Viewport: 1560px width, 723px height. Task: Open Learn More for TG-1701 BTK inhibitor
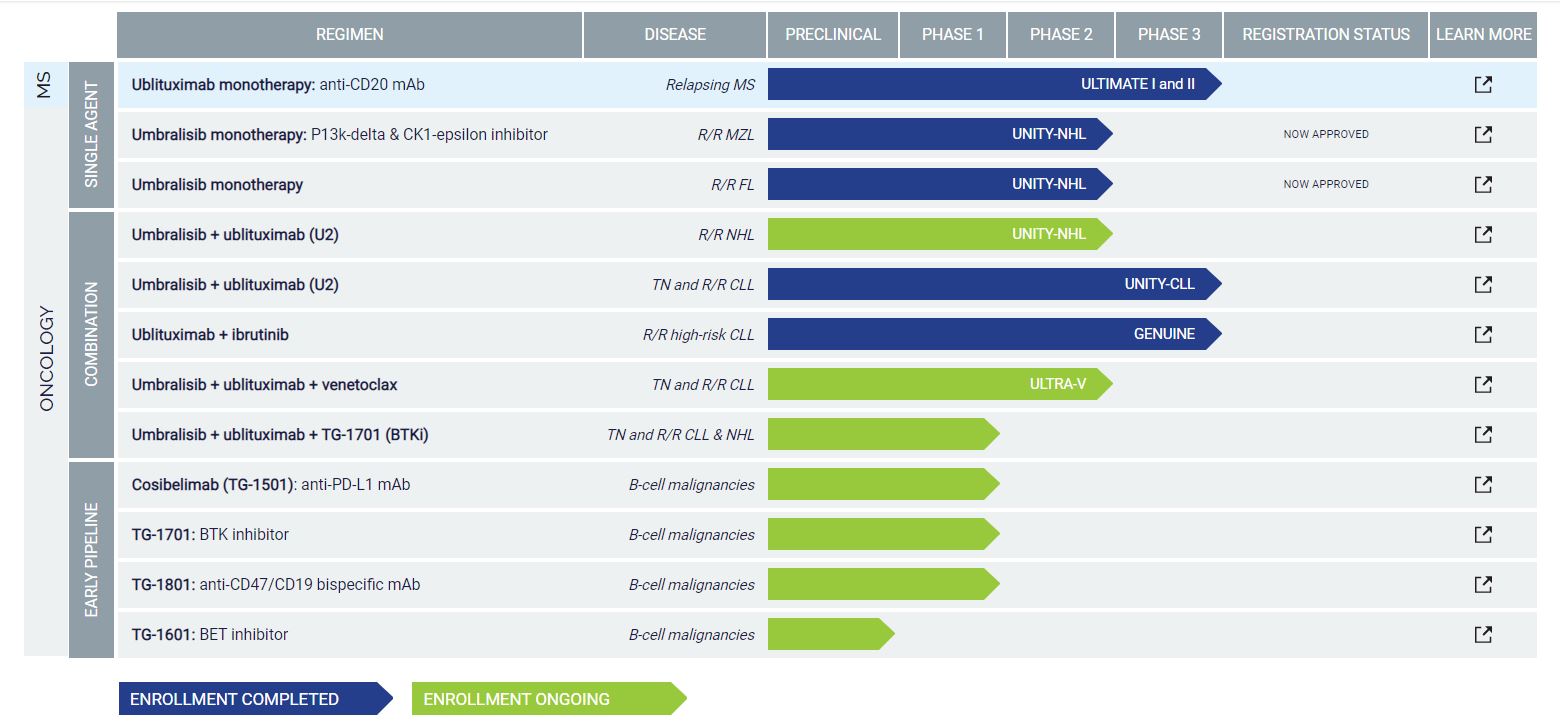[x=1483, y=534]
